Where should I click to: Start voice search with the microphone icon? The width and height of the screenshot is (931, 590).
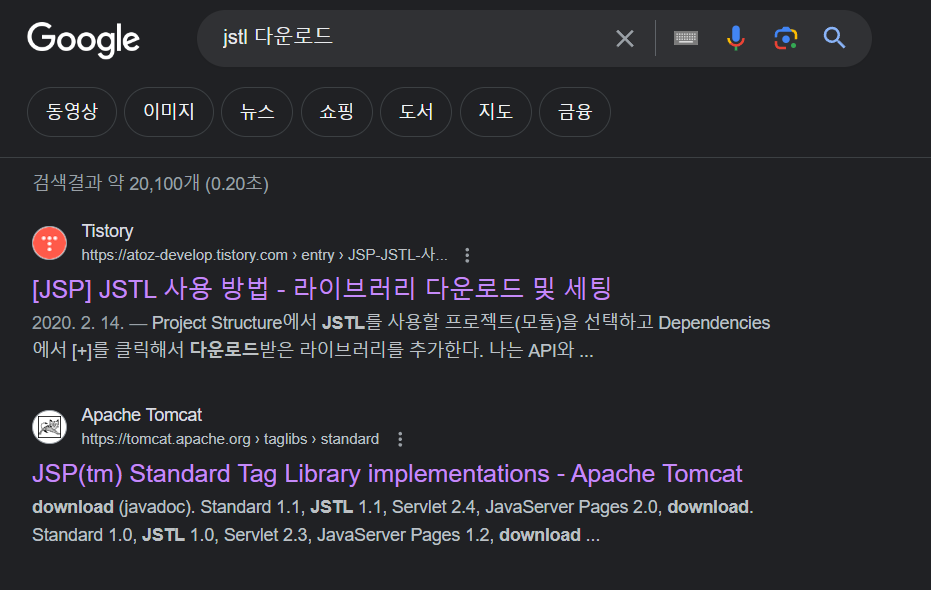736,38
